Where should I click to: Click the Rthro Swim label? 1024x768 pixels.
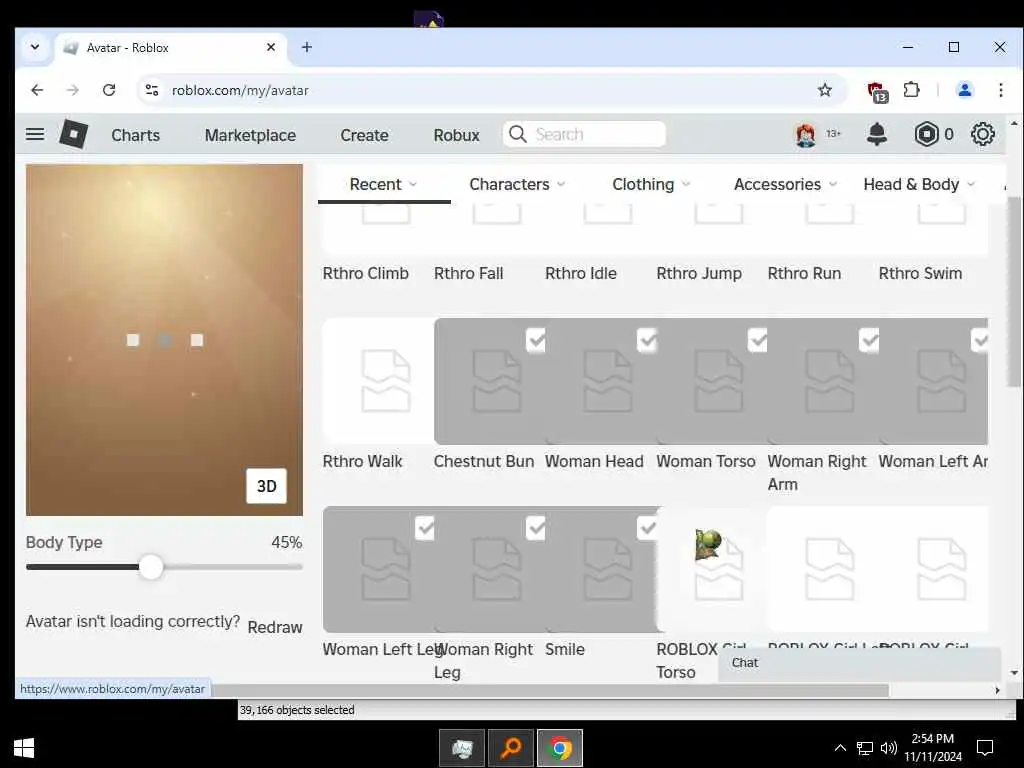point(920,274)
